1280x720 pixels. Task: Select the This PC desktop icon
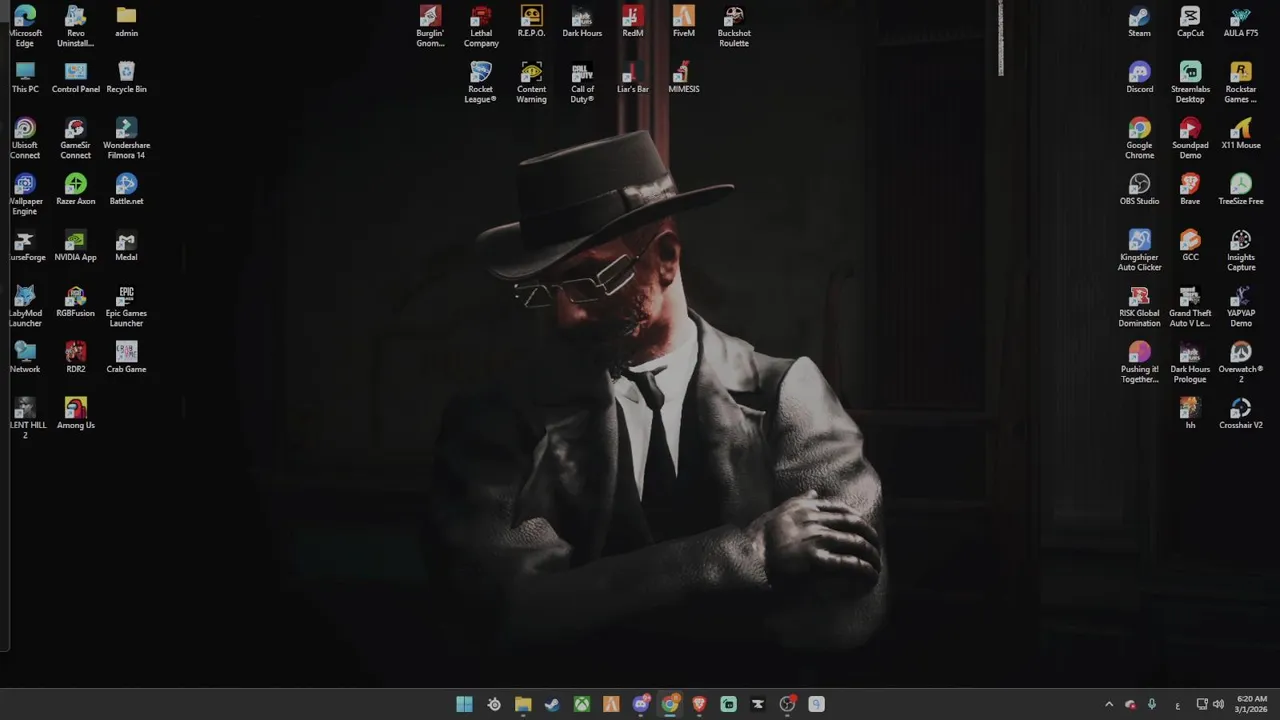[x=25, y=78]
